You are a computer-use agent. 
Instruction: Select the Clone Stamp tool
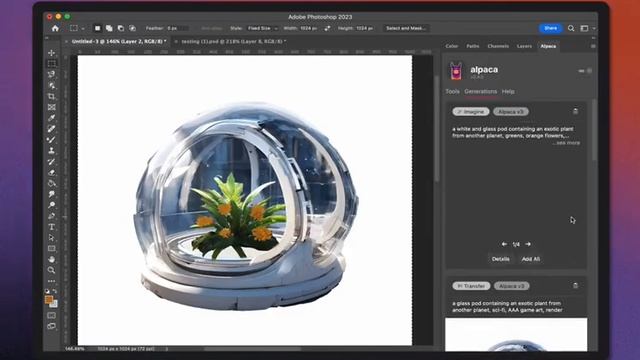pos(51,151)
